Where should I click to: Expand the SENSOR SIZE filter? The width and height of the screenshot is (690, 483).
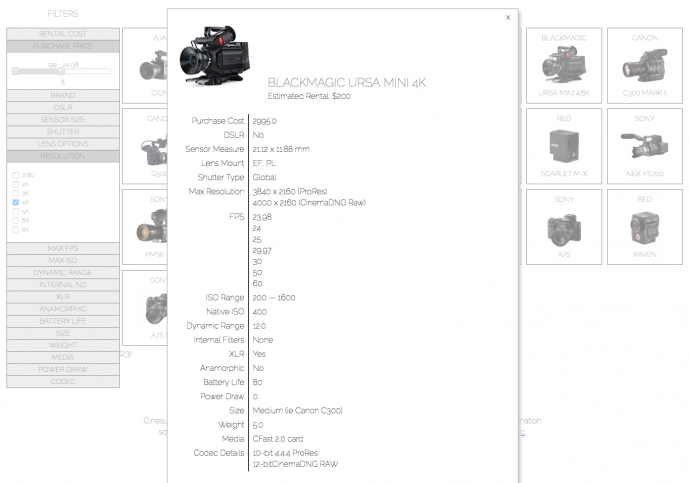[x=63, y=120]
